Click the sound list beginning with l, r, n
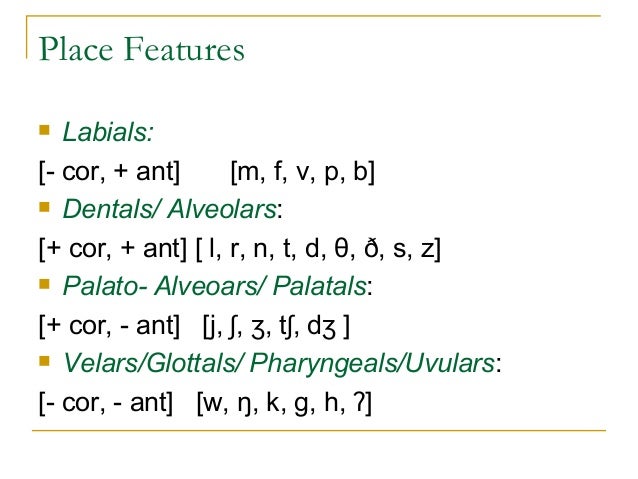 click(x=319, y=249)
